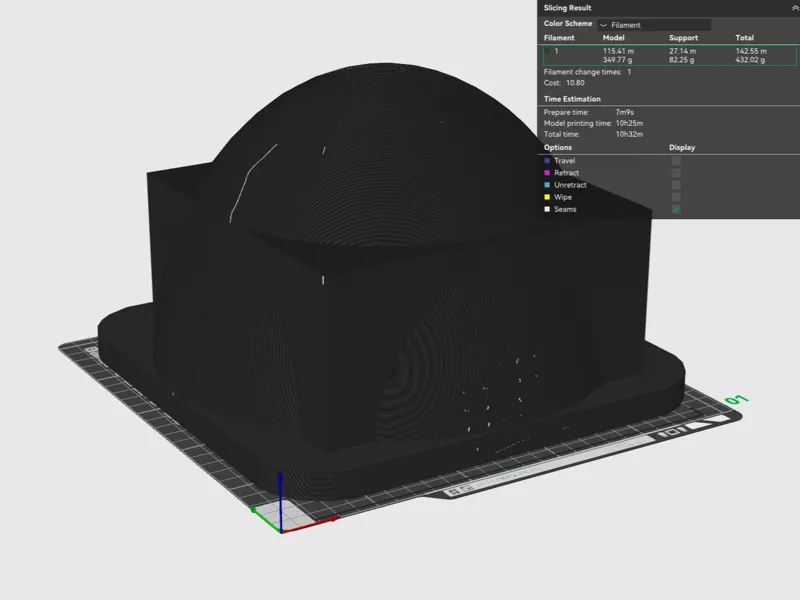Select the Total length 142.55 m
800x600 pixels.
coord(751,51)
